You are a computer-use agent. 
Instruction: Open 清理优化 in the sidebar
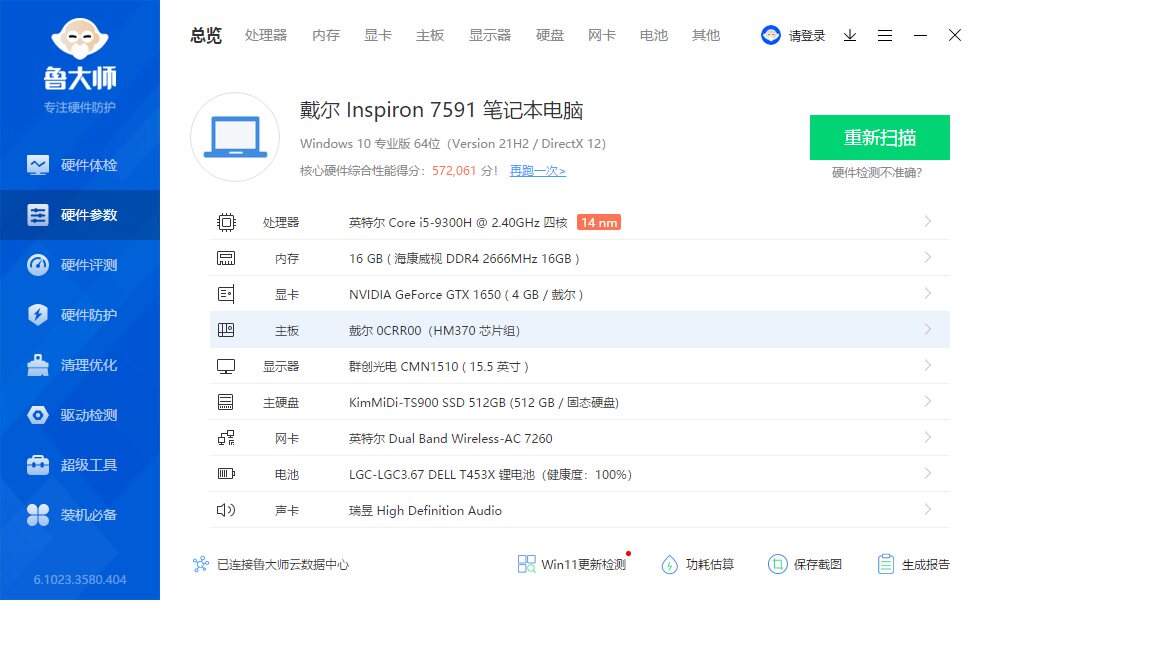point(80,365)
